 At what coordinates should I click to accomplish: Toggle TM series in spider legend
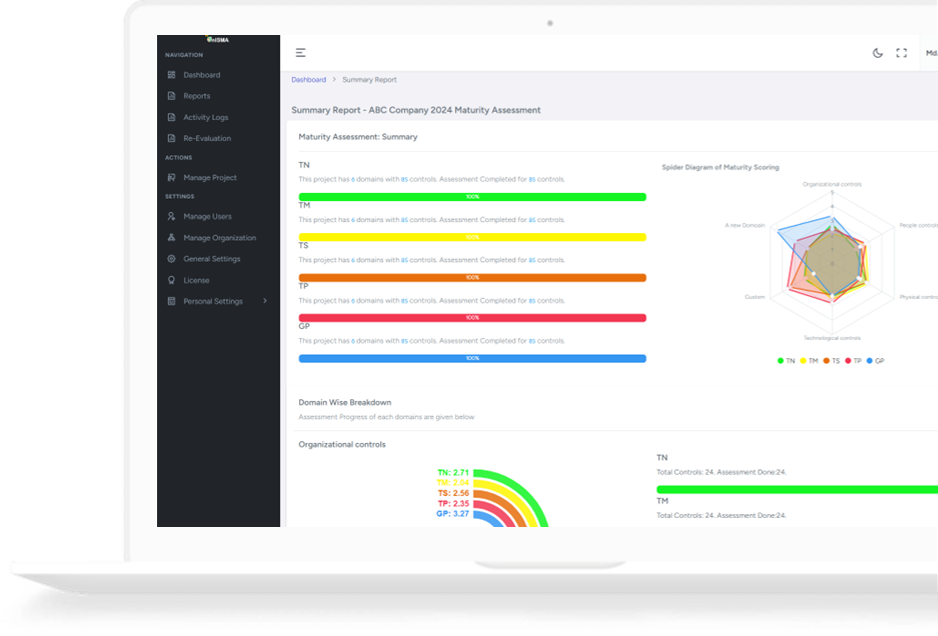click(x=809, y=361)
